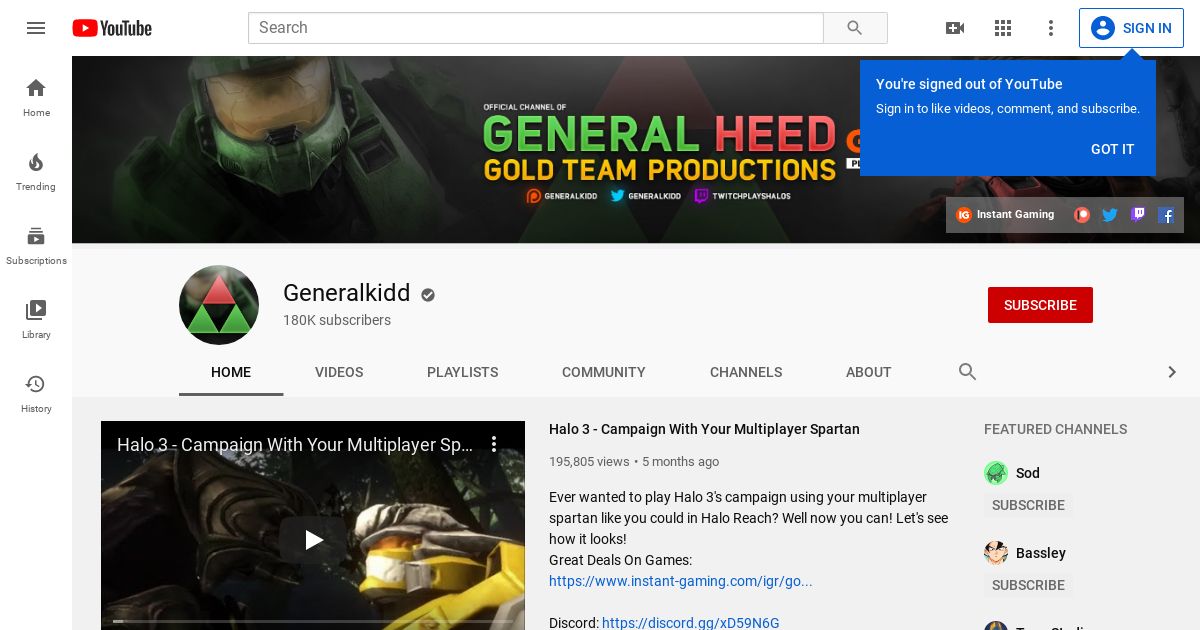This screenshot has height=630, width=1200.
Task: Open Subscriptions in the sidebar
Action: coord(36,246)
